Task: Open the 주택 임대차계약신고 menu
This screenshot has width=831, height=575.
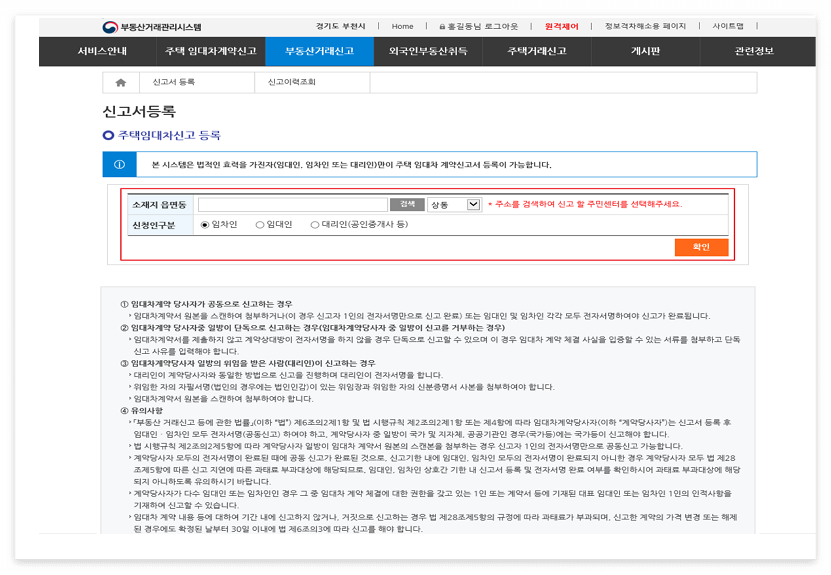Action: pyautogui.click(x=210, y=51)
